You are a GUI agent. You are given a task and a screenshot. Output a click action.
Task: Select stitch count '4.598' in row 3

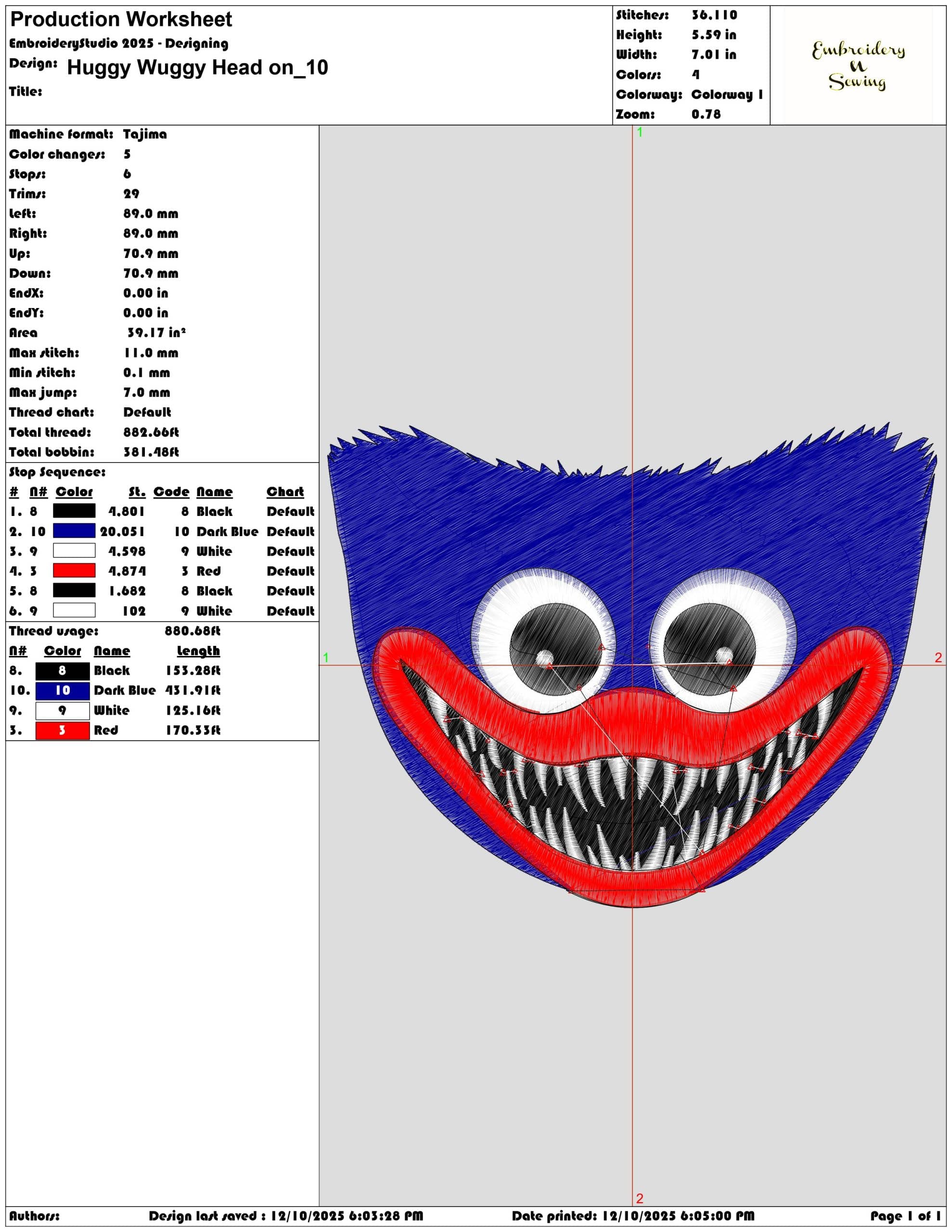(127, 552)
